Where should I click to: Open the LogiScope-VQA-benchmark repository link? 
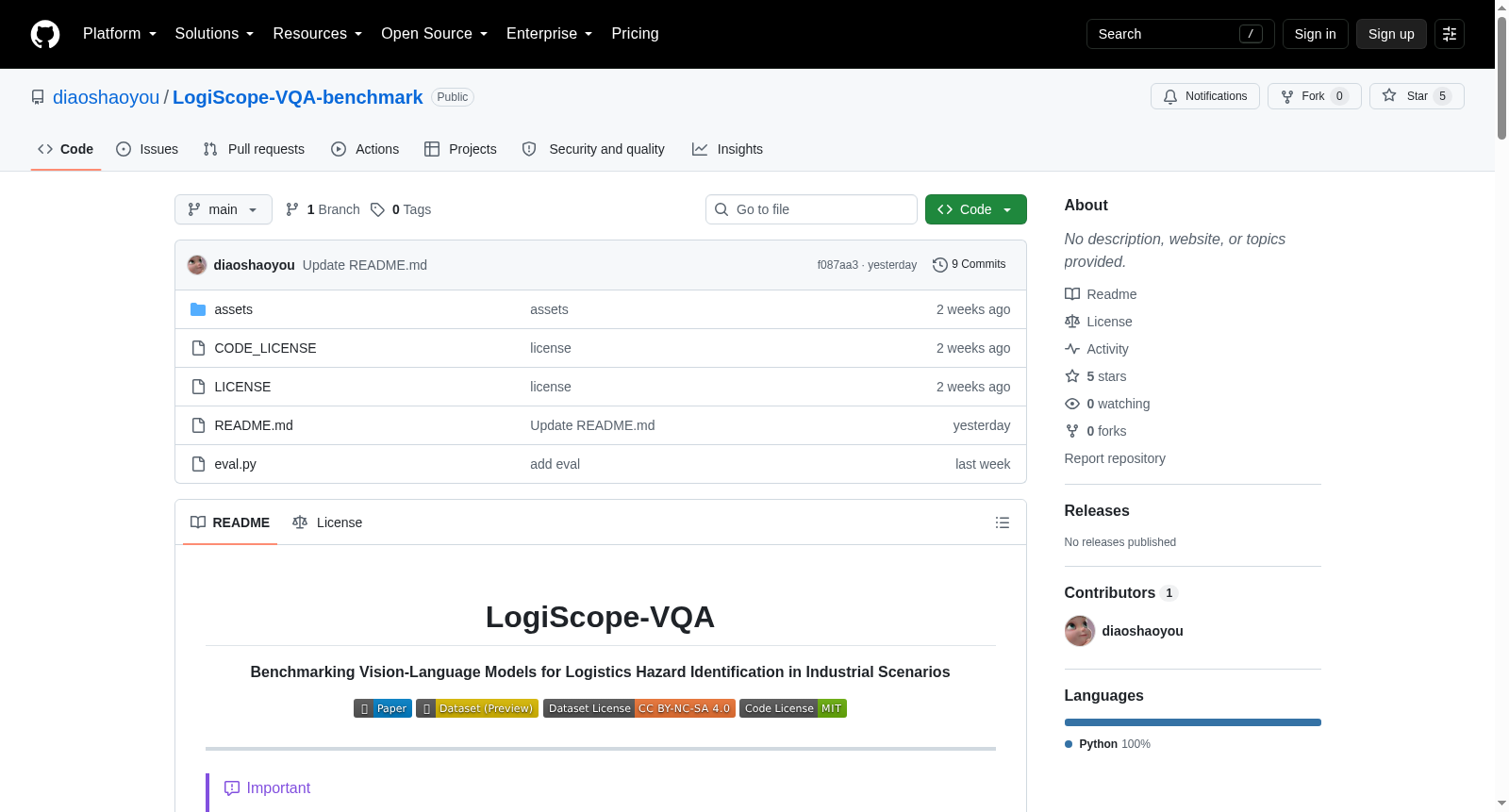[298, 97]
